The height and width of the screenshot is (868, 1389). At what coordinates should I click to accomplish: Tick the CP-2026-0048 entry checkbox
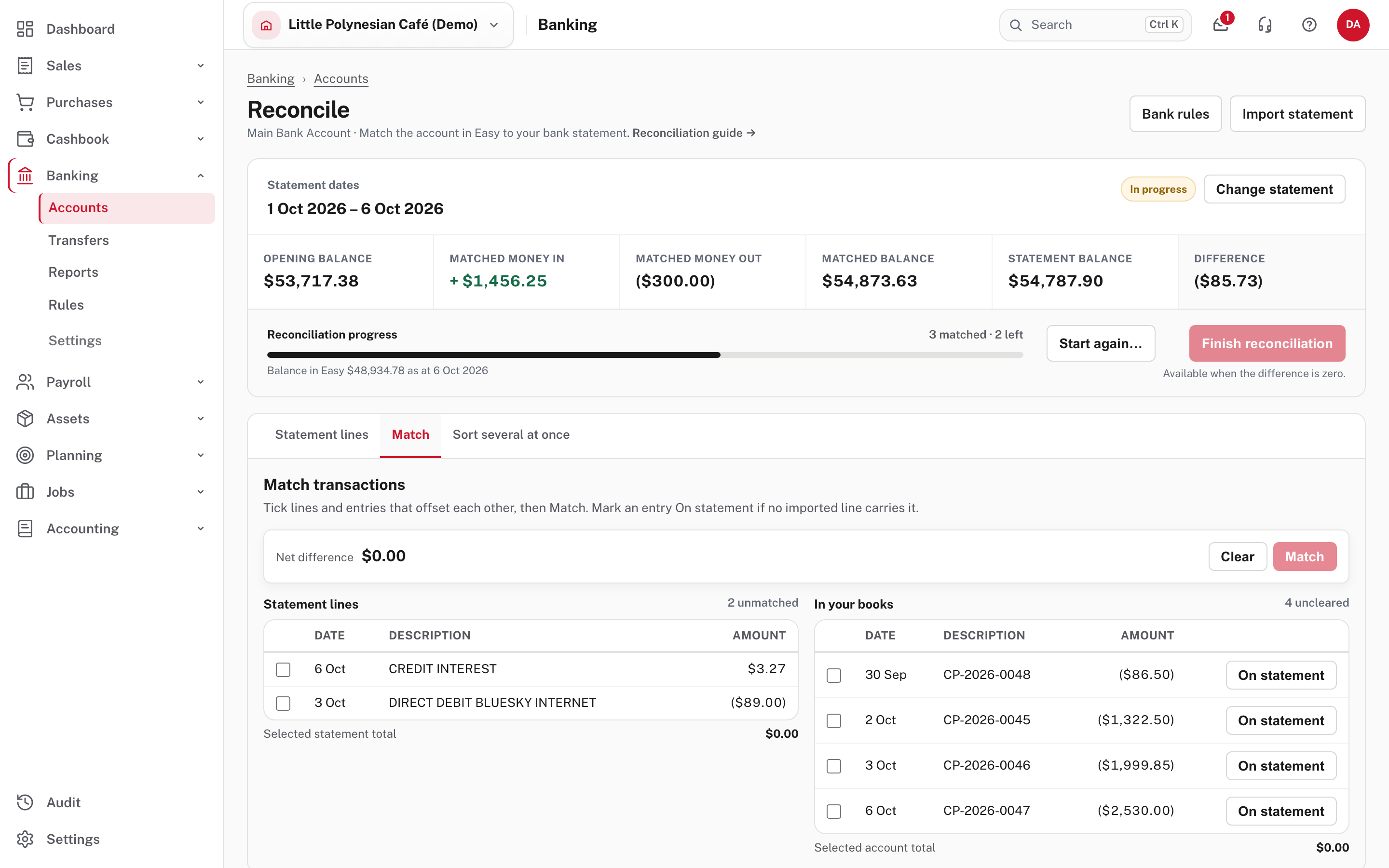point(834,675)
